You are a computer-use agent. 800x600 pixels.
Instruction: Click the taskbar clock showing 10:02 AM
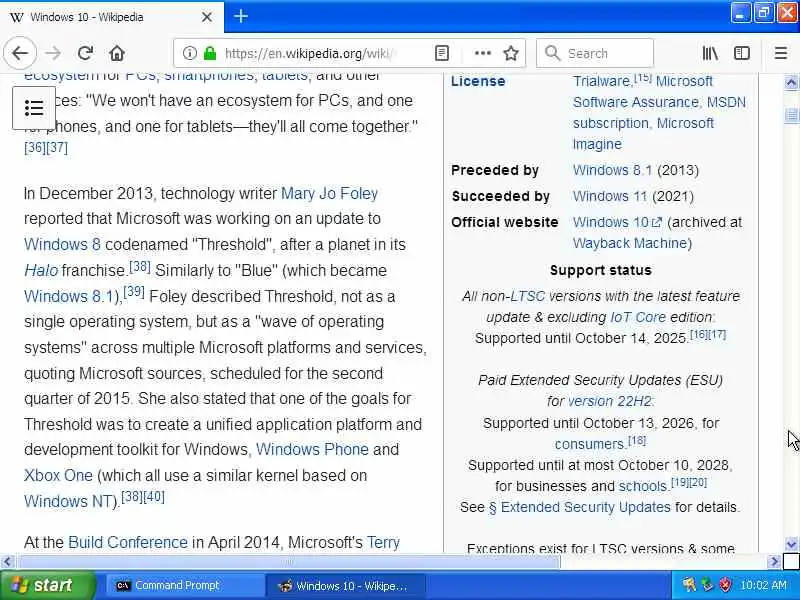[763, 585]
